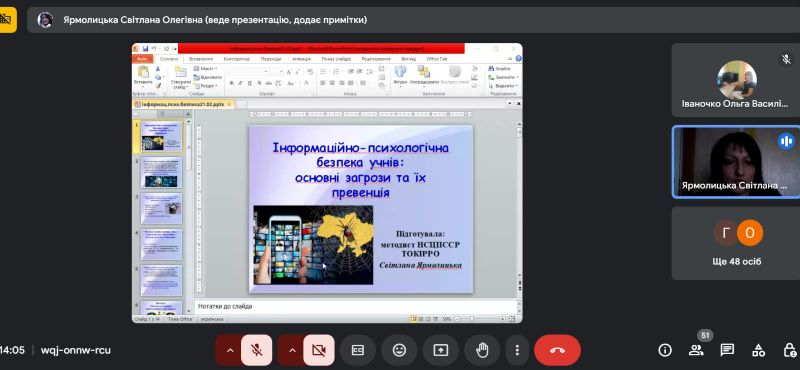Open meeting details info icon
This screenshot has height=370, width=800.
[x=664, y=350]
